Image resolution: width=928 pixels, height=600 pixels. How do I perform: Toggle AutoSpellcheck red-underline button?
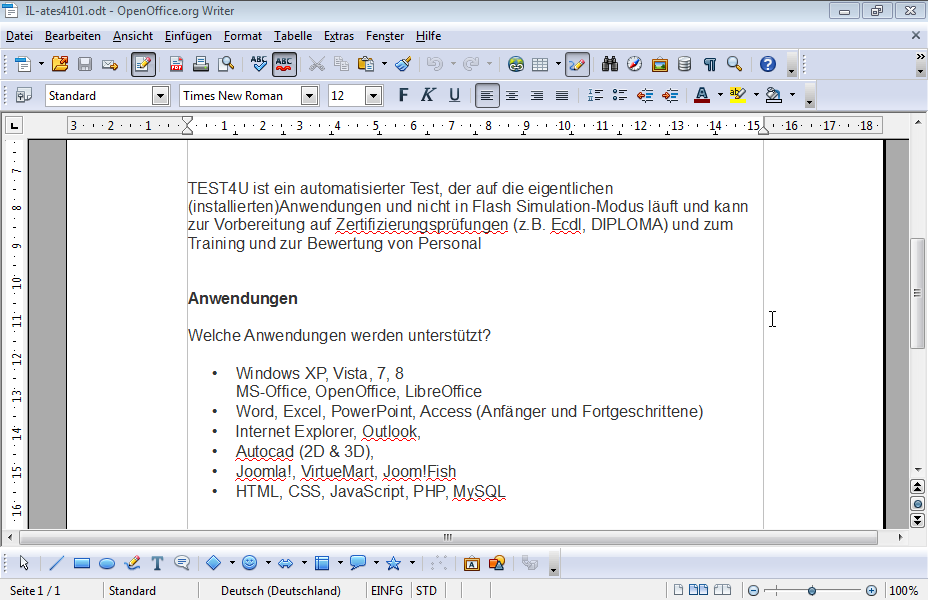pos(284,64)
